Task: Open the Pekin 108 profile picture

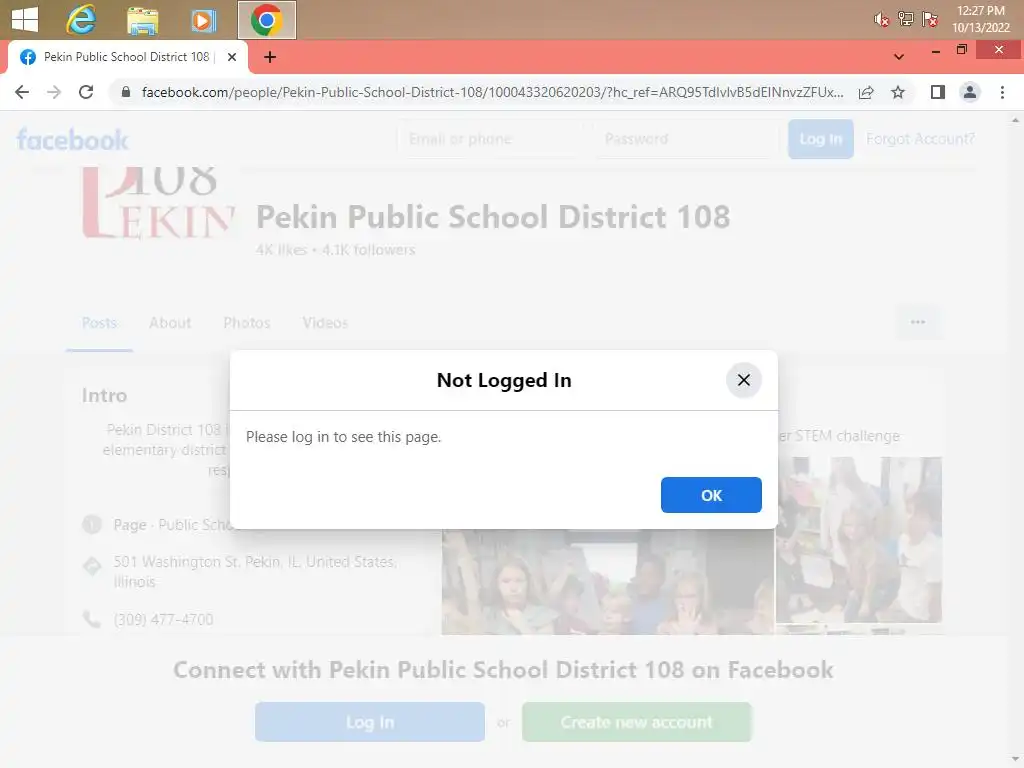Action: click(158, 204)
